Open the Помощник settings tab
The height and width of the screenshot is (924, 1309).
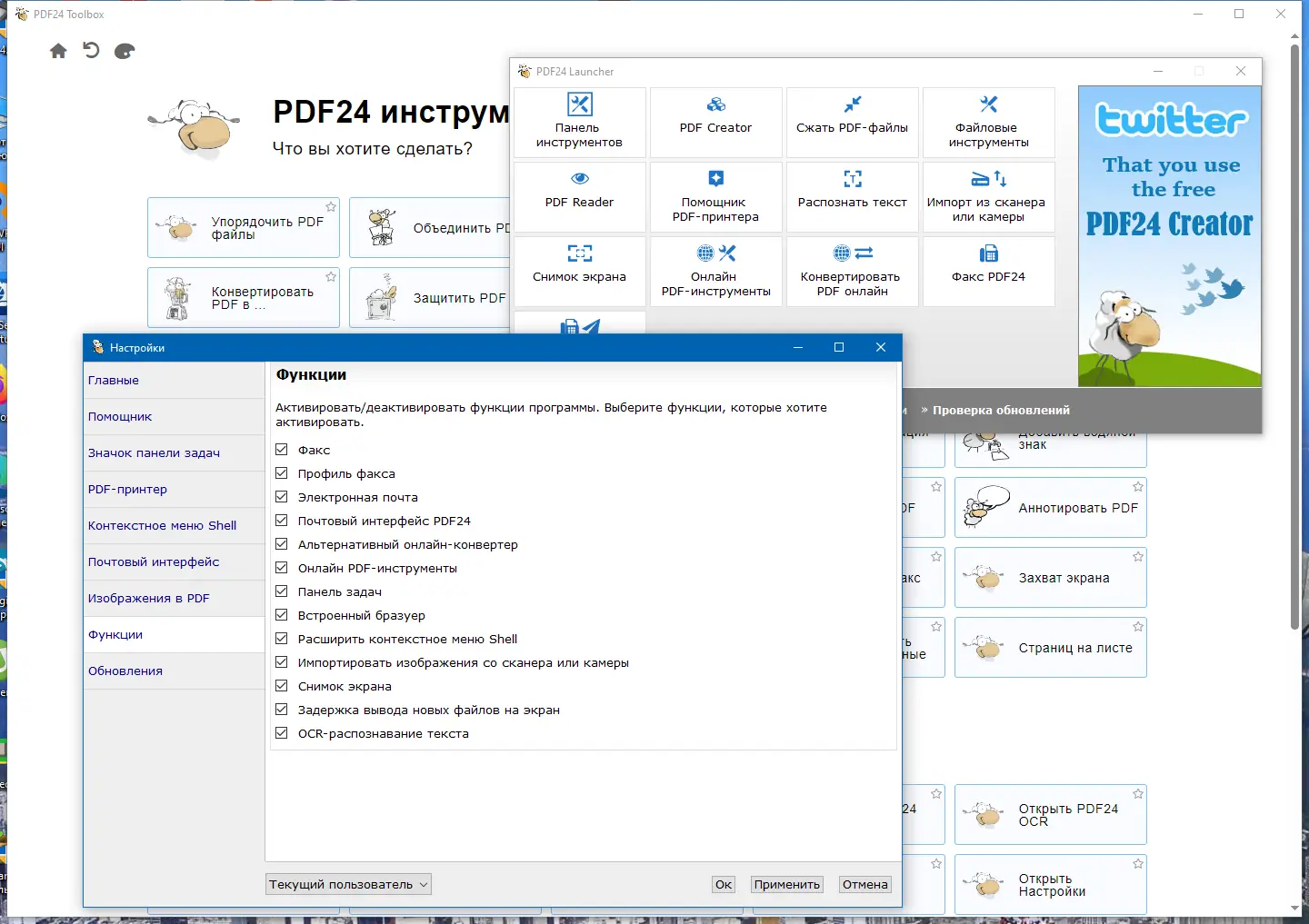(174, 417)
